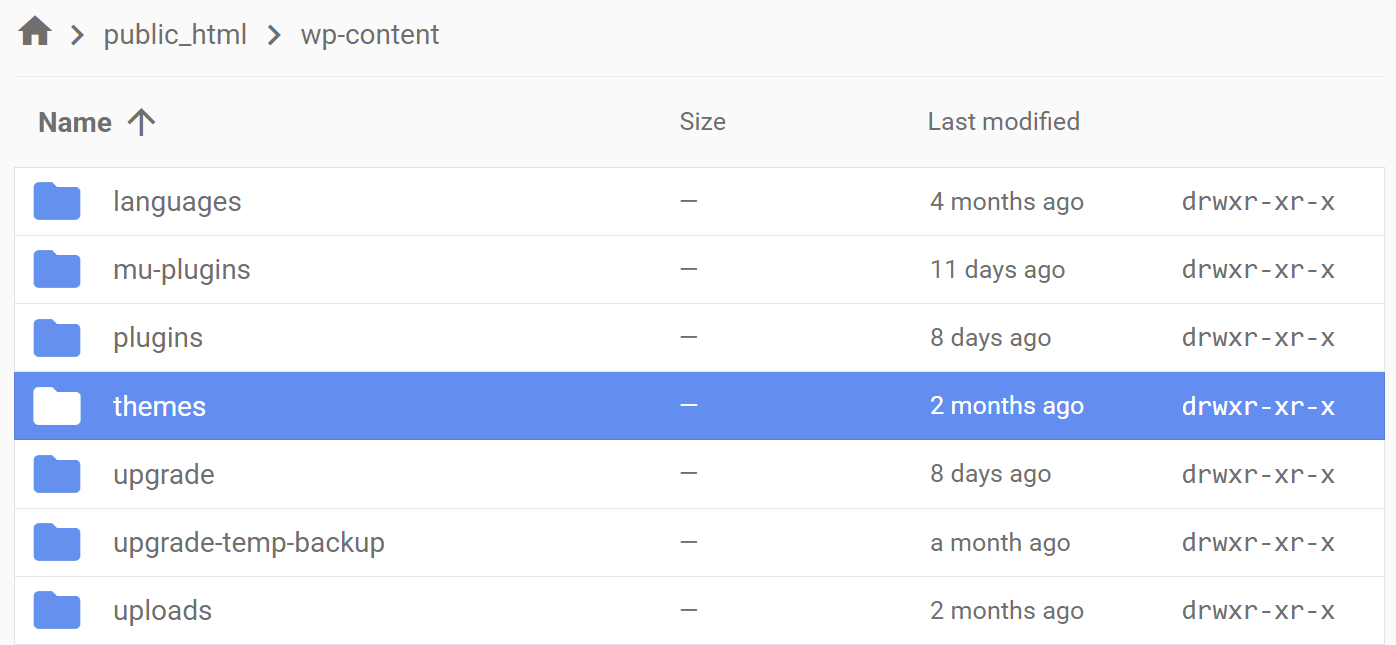Click the upgrade-temp-backup folder icon
Image resolution: width=1396 pixels, height=645 pixels.
[x=57, y=542]
